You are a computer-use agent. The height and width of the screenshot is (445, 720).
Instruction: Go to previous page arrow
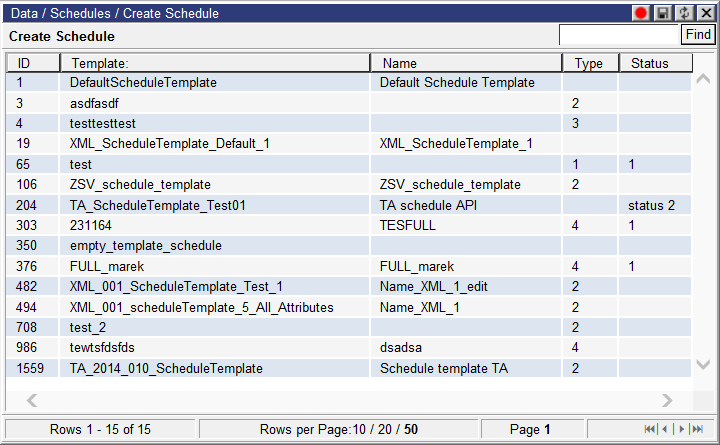pyautogui.click(x=665, y=429)
